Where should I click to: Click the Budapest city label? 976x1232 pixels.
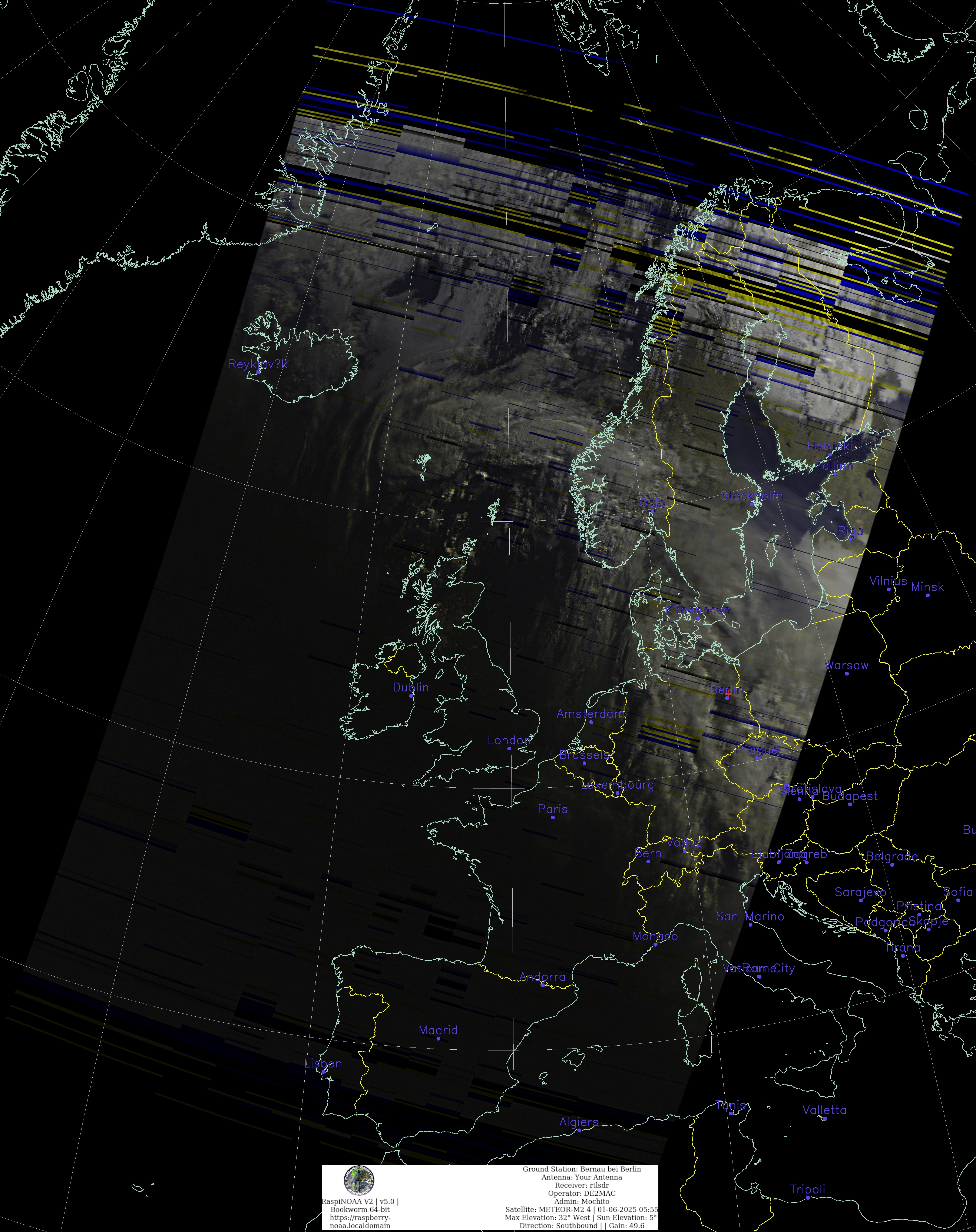tap(850, 796)
